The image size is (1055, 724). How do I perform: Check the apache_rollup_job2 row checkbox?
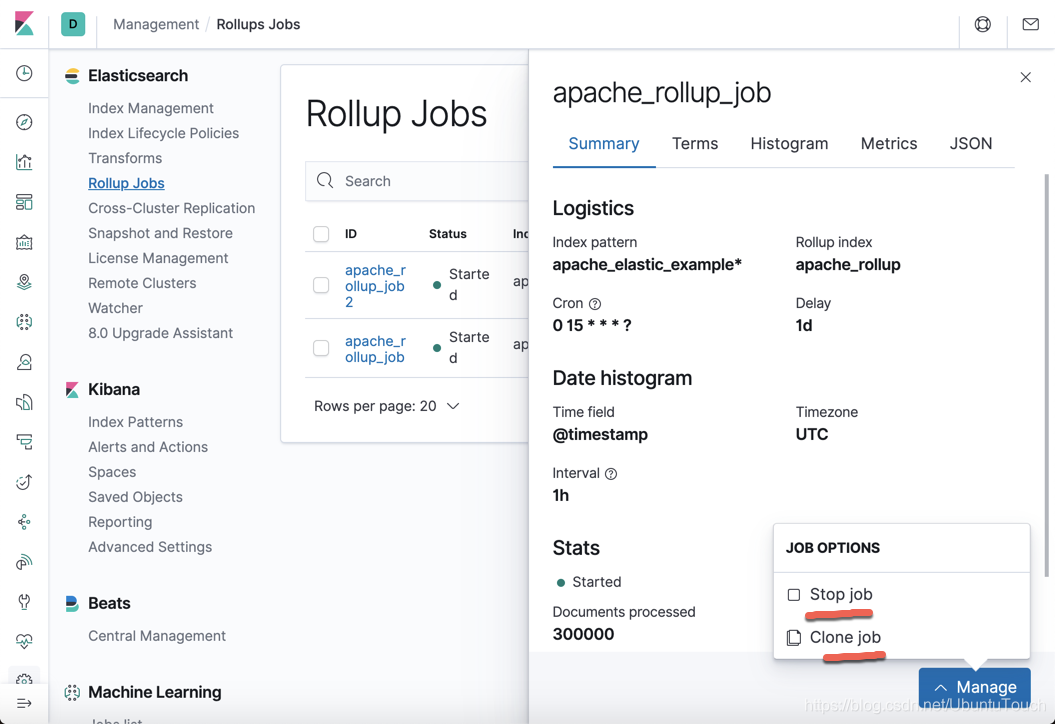321,285
